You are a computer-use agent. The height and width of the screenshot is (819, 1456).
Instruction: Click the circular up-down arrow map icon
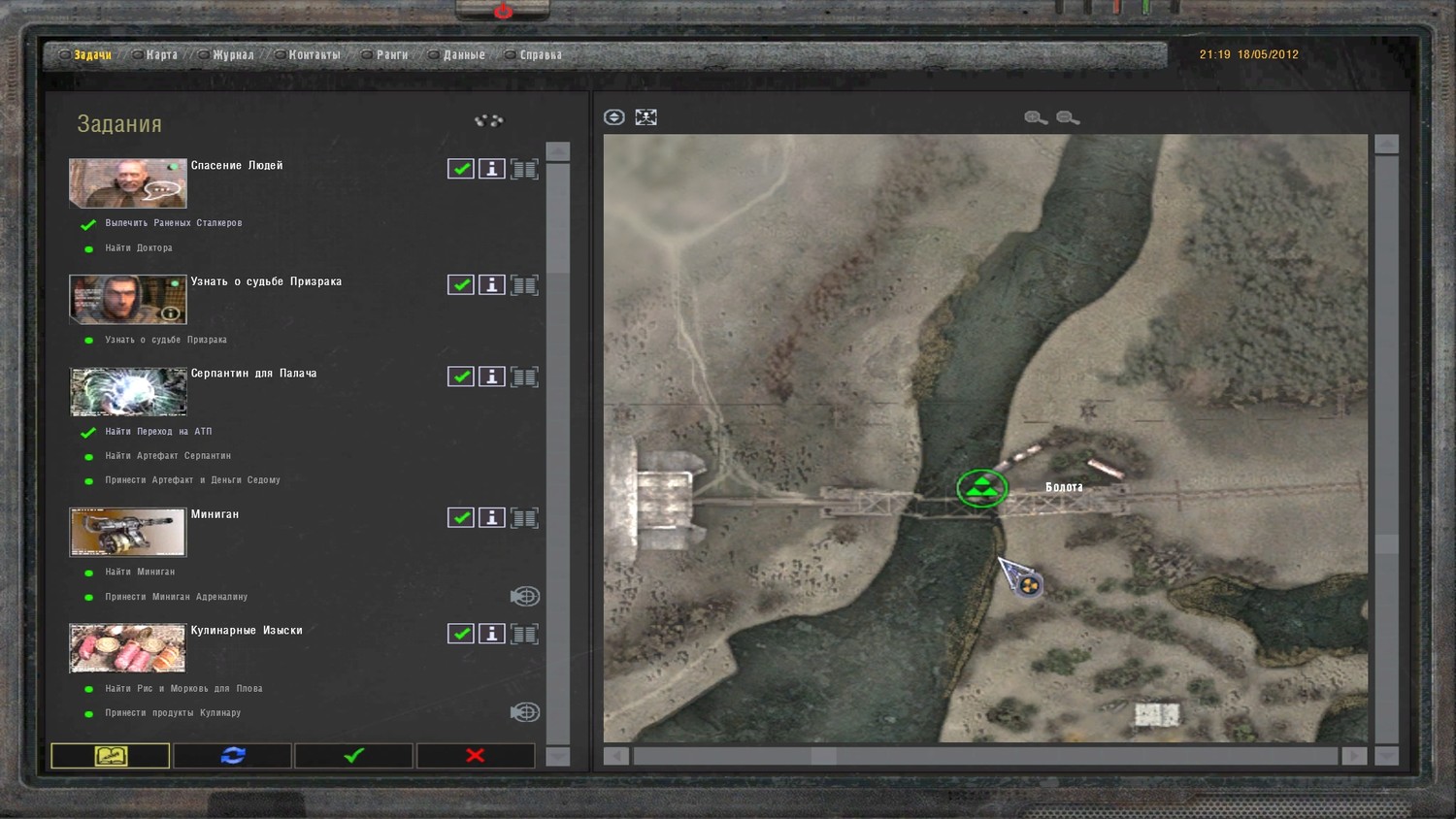(x=613, y=117)
